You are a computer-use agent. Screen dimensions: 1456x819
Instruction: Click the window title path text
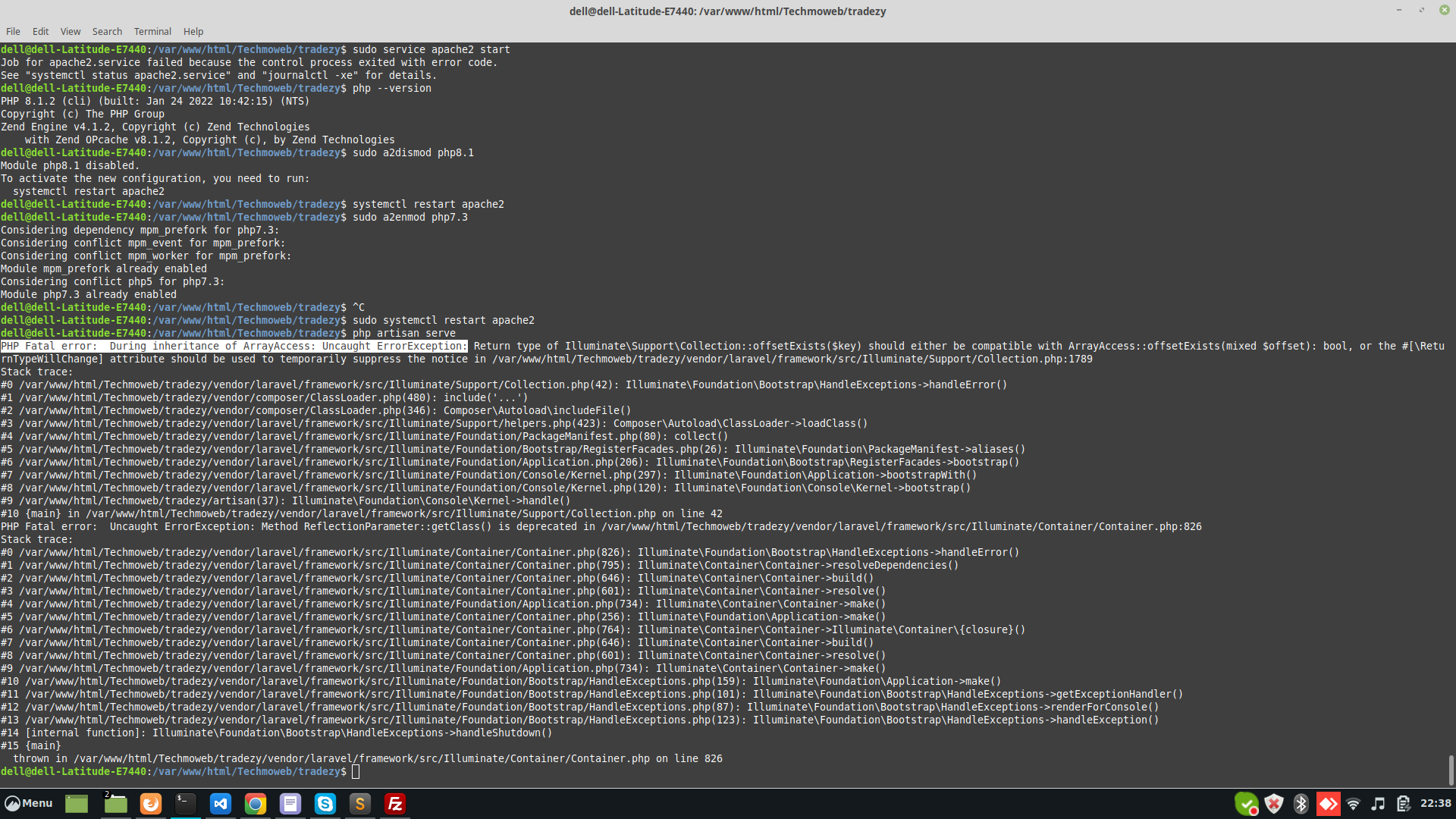[x=727, y=11]
